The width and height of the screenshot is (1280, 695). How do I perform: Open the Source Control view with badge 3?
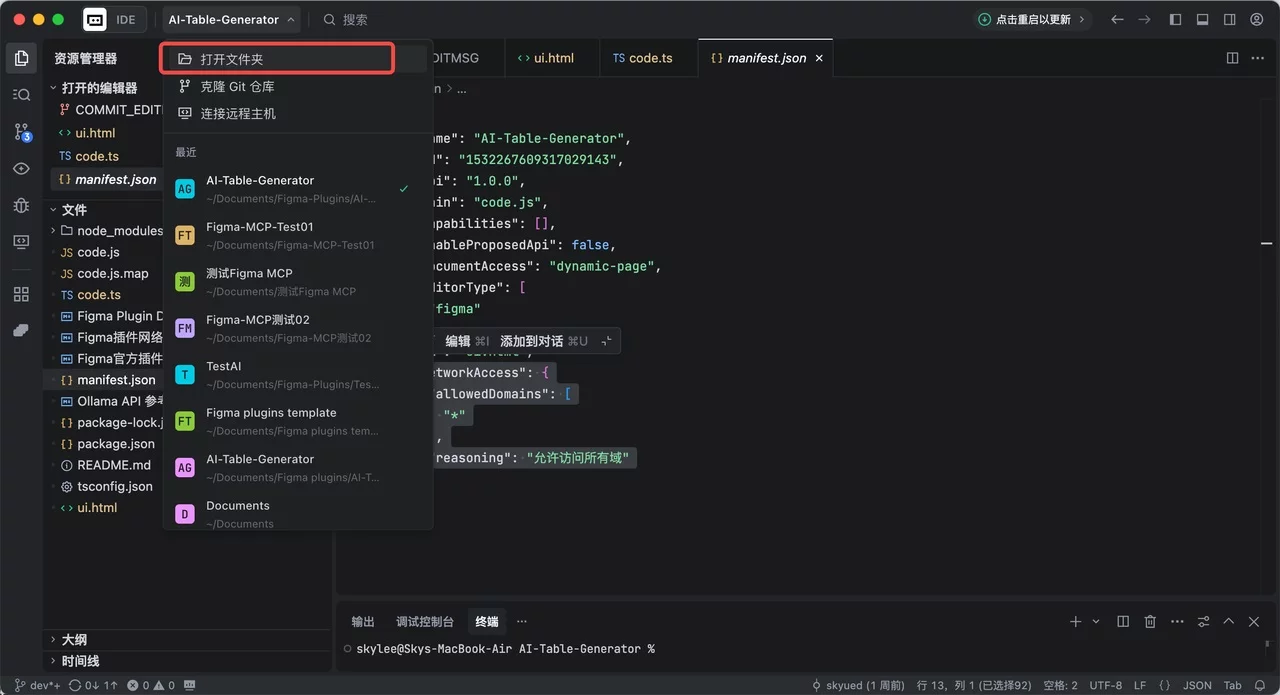pos(21,132)
